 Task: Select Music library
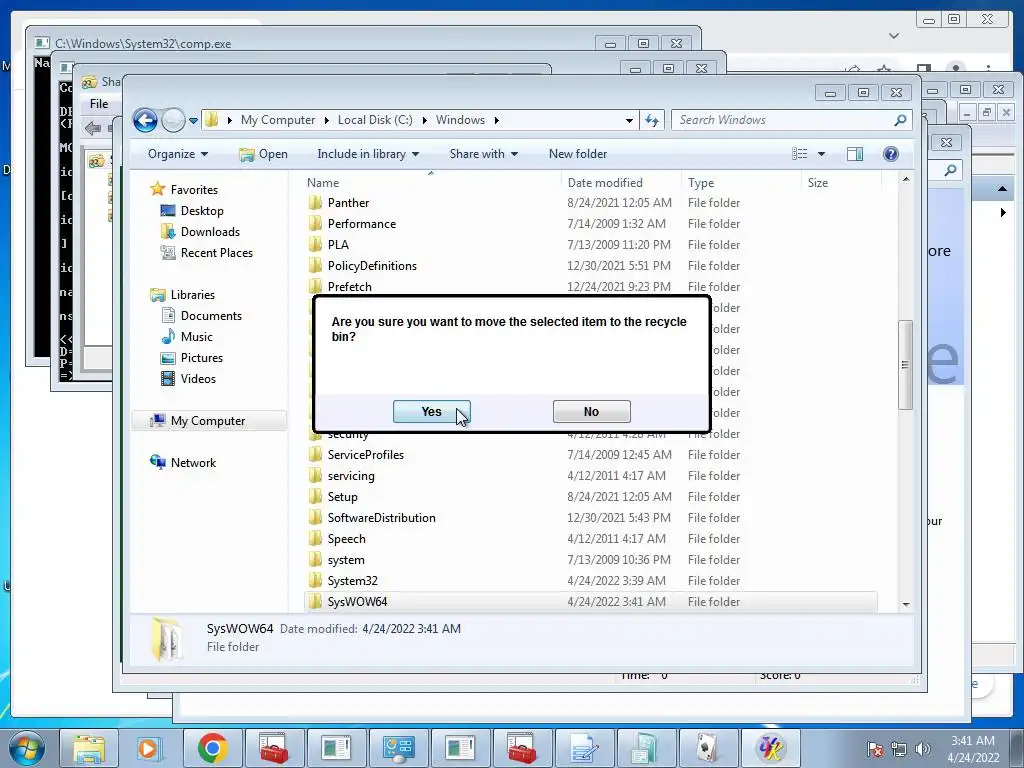(x=196, y=337)
